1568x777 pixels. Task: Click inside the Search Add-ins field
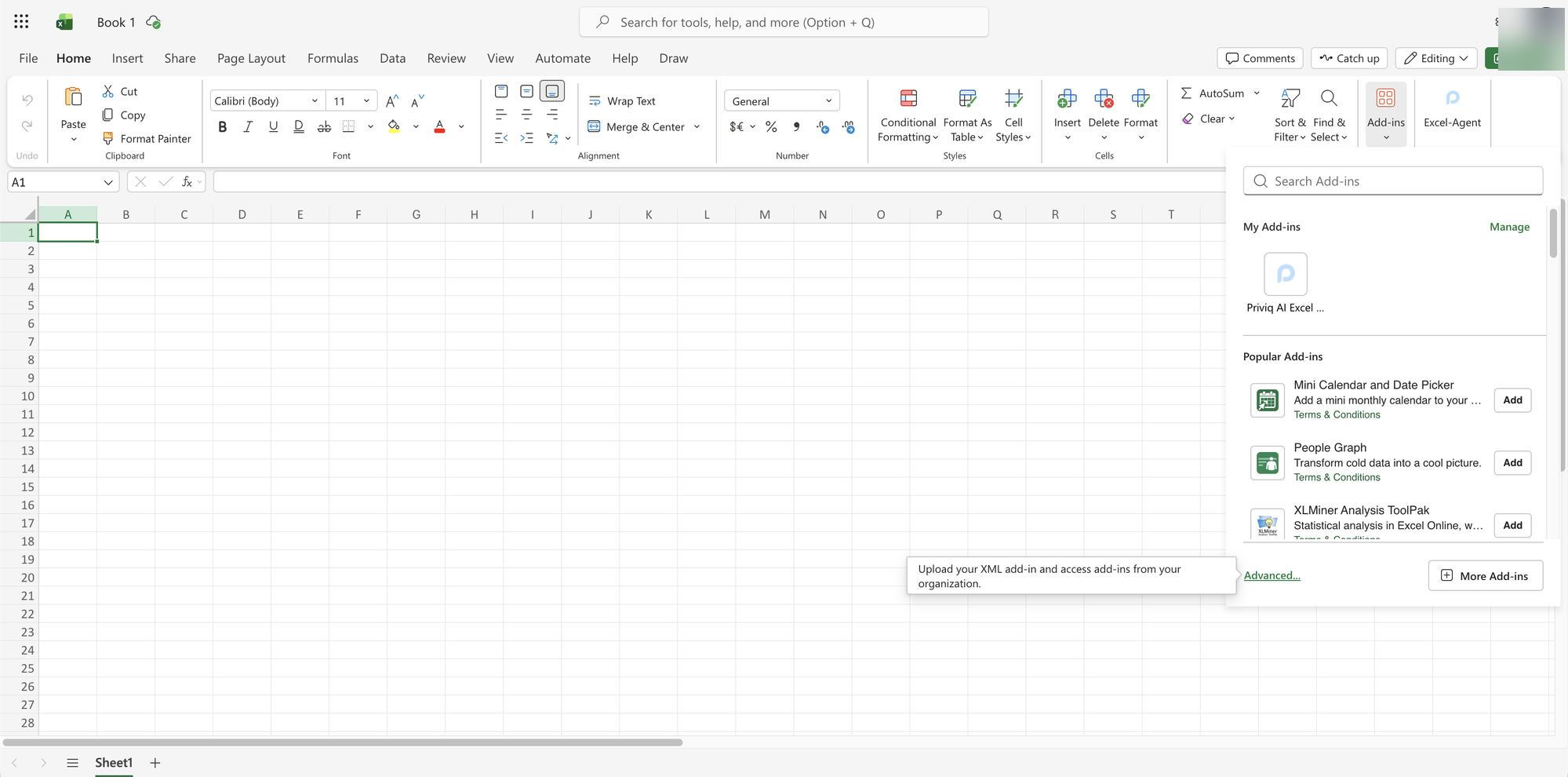[1392, 181]
